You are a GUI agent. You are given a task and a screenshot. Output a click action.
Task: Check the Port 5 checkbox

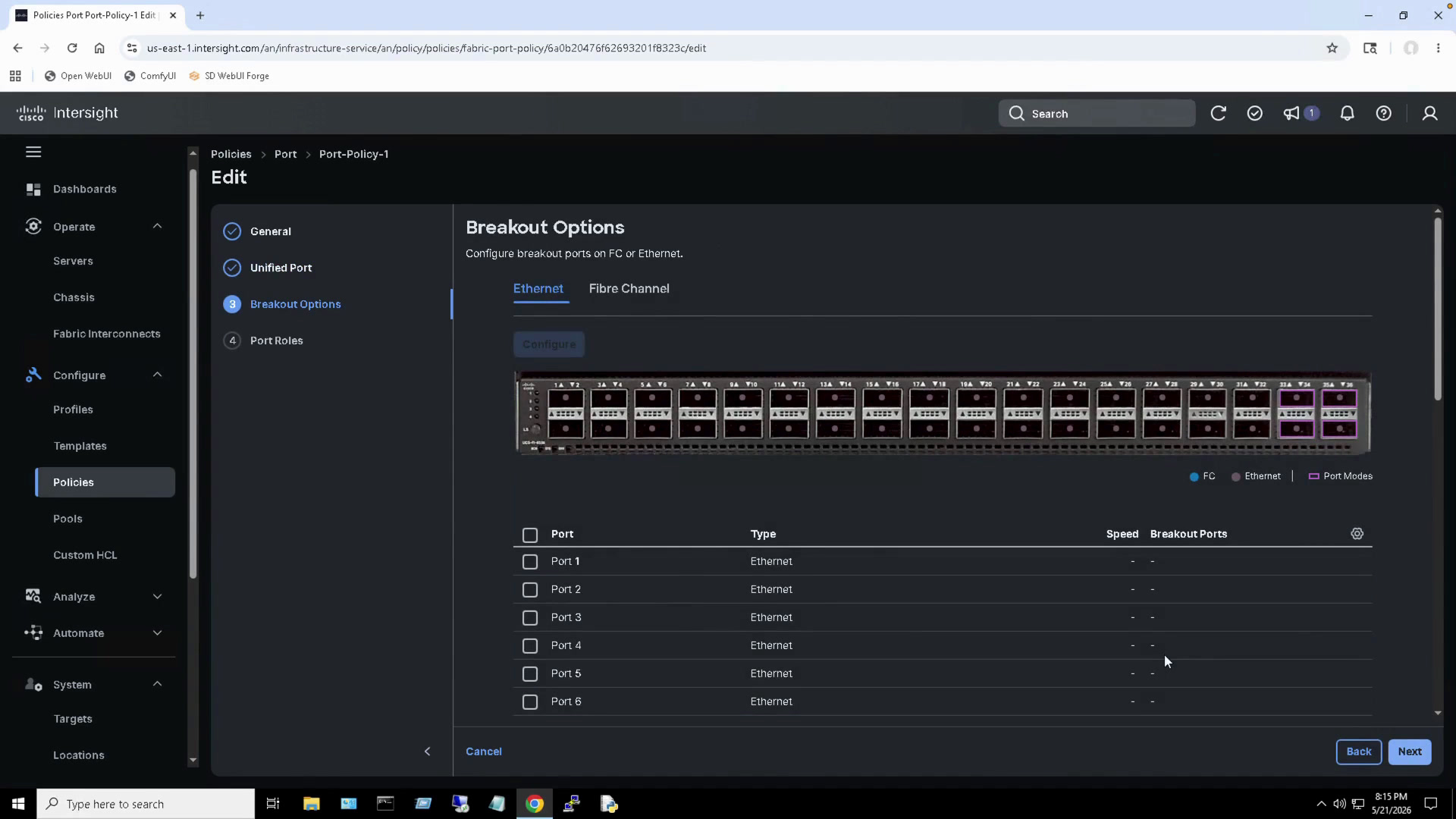pyautogui.click(x=530, y=674)
